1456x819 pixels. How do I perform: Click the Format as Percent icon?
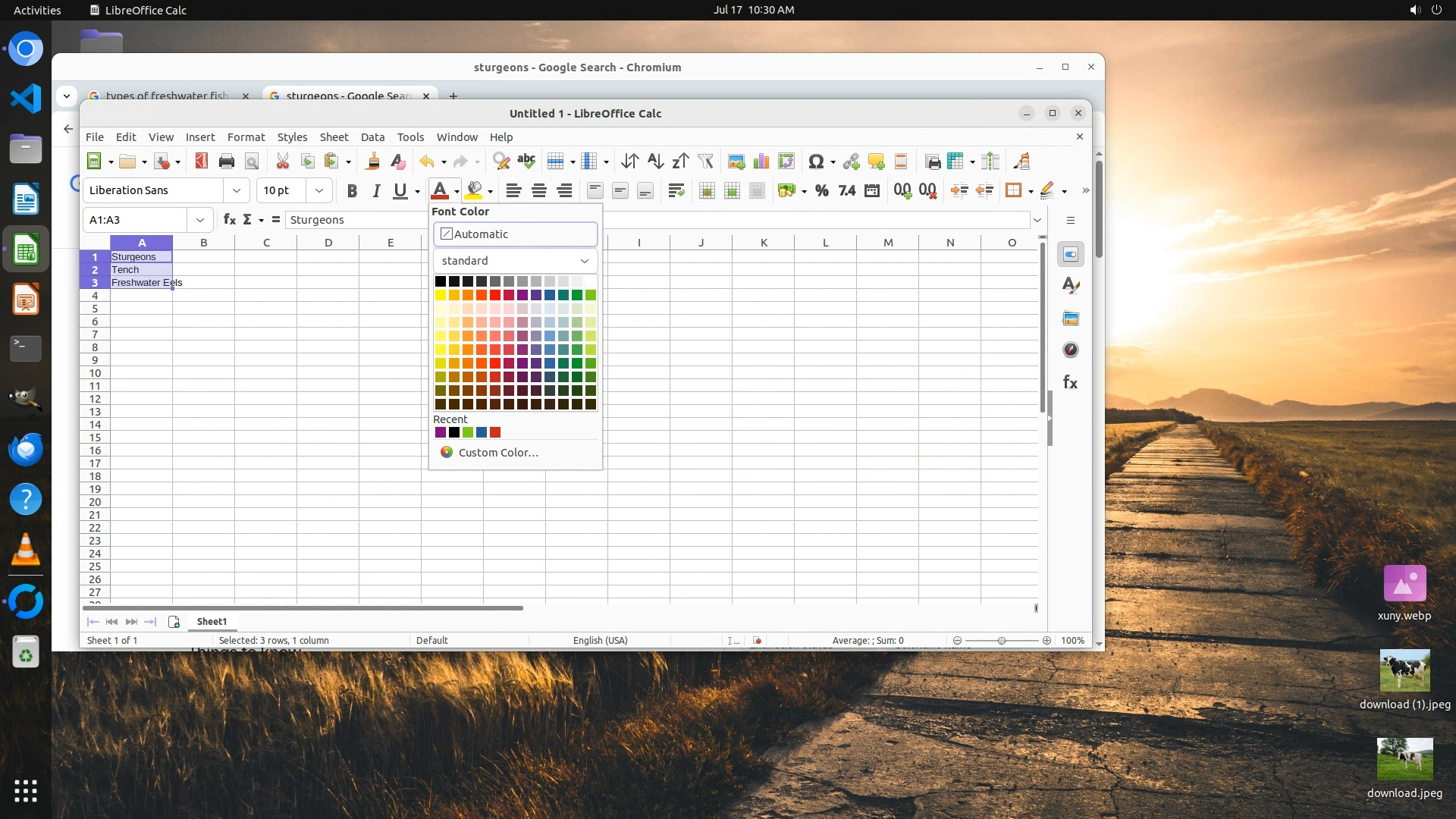click(821, 190)
